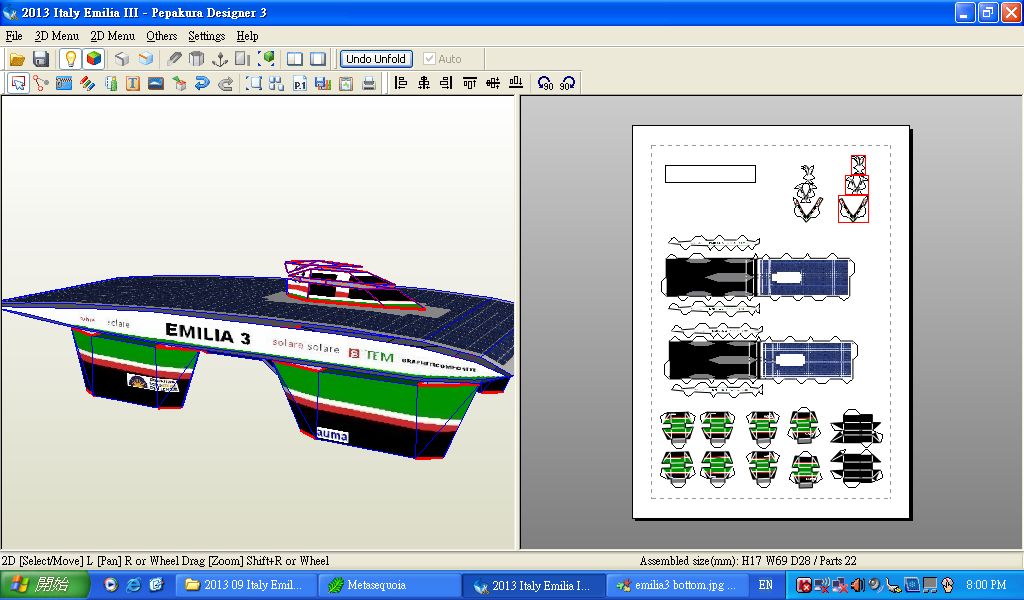Check the Auto checkbox

(430, 59)
